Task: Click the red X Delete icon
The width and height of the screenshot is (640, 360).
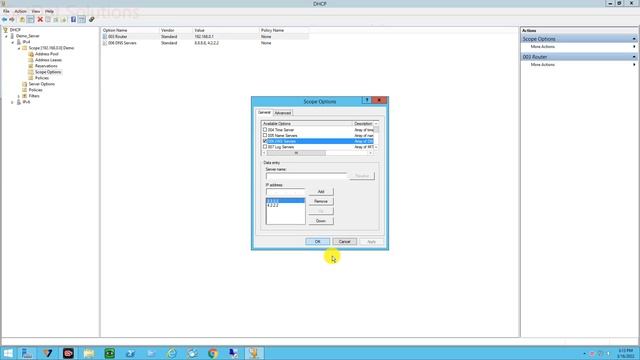Action: click(x=40, y=20)
